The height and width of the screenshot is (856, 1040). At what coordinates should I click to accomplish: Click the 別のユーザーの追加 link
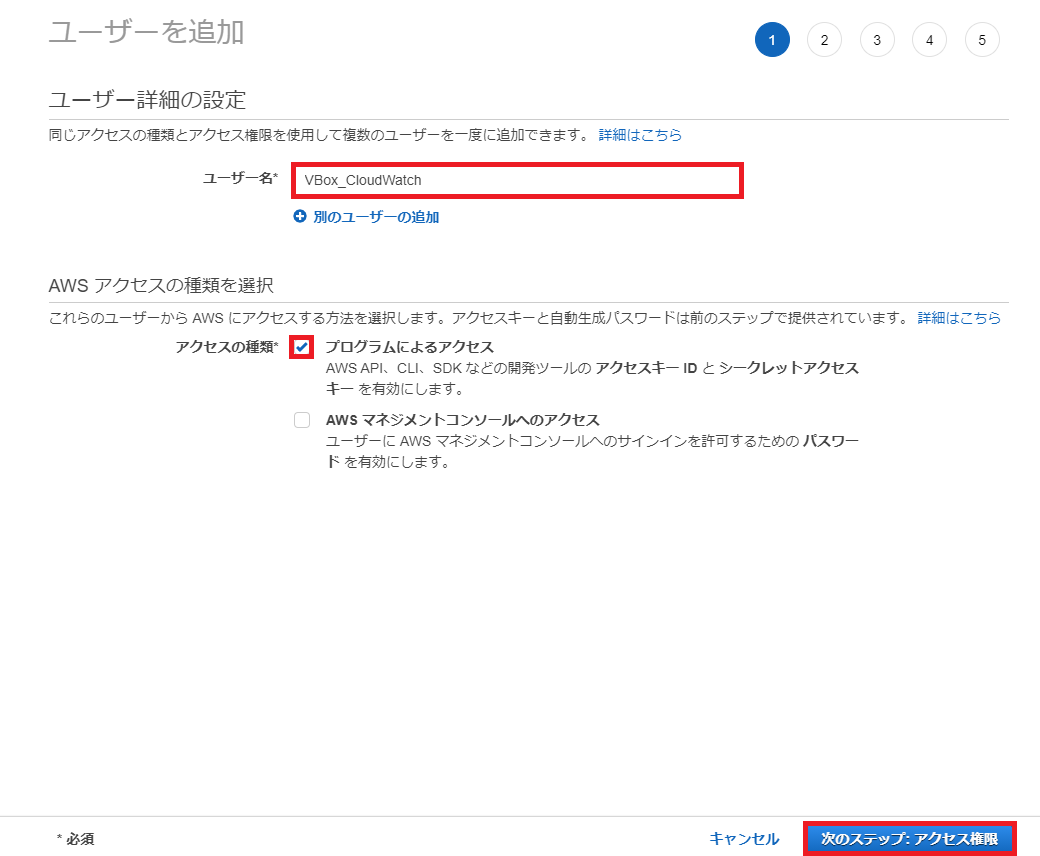coord(375,217)
